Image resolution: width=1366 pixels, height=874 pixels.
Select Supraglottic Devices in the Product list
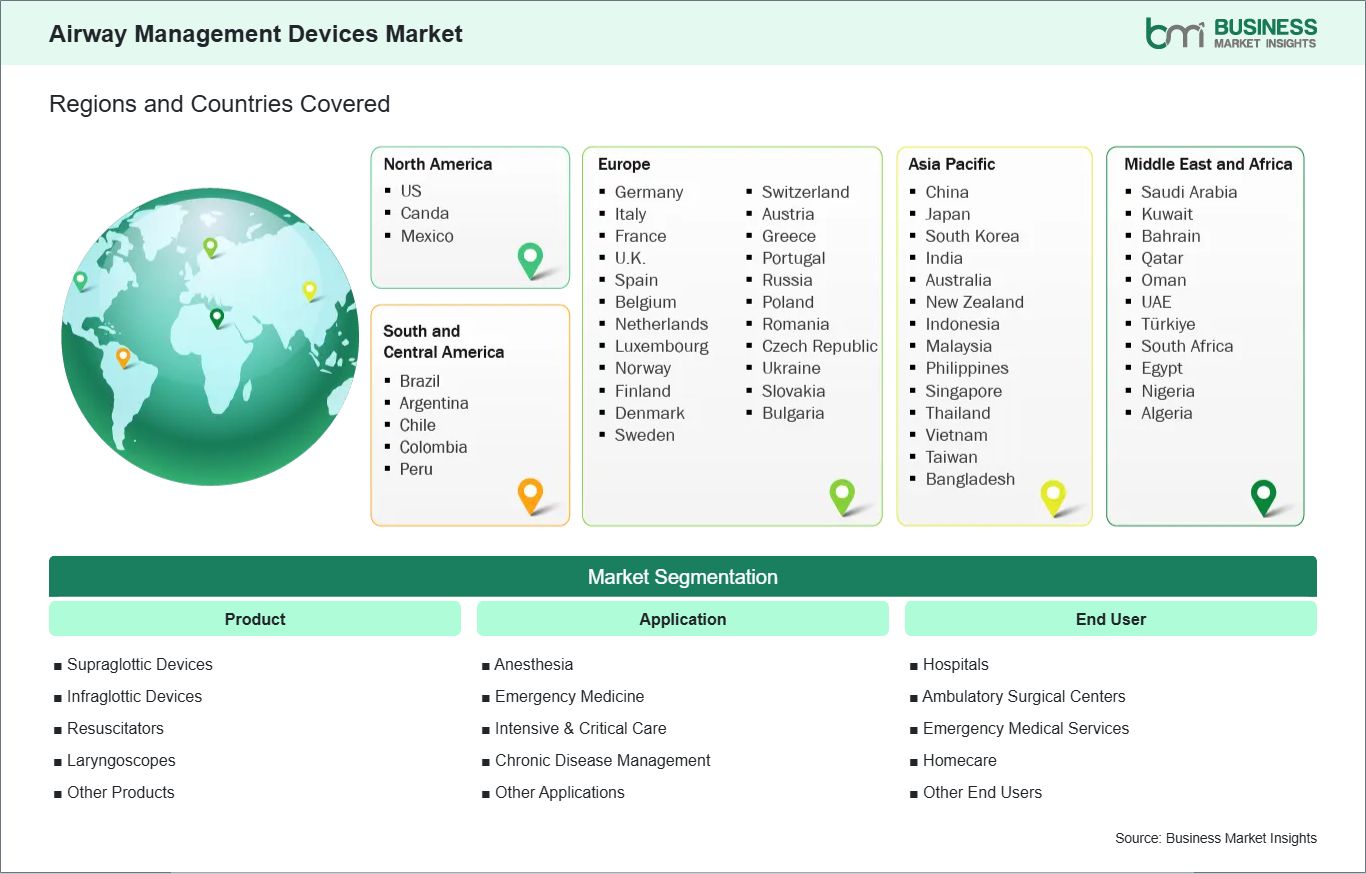coord(139,664)
